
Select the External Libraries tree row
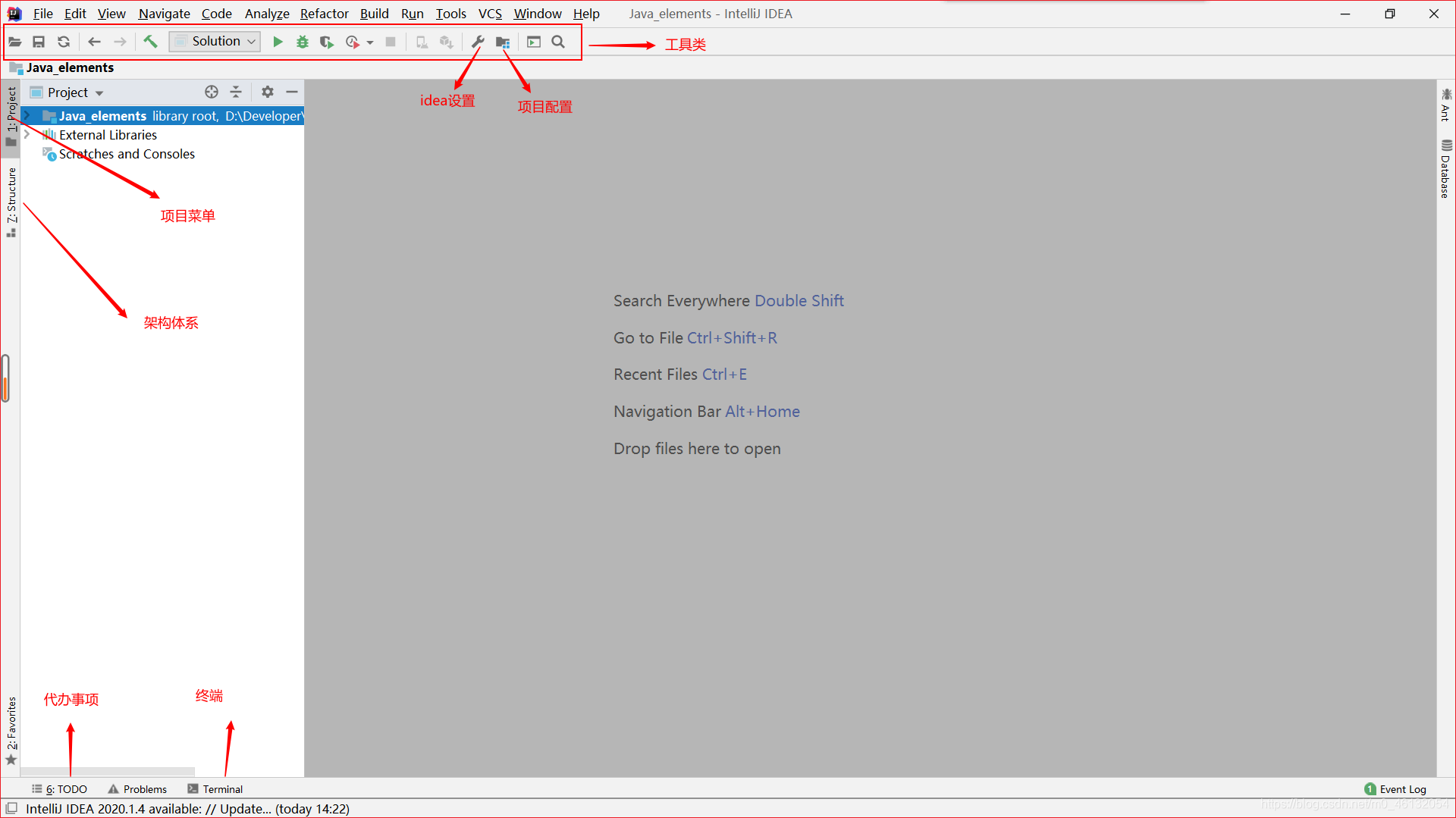pos(162,135)
